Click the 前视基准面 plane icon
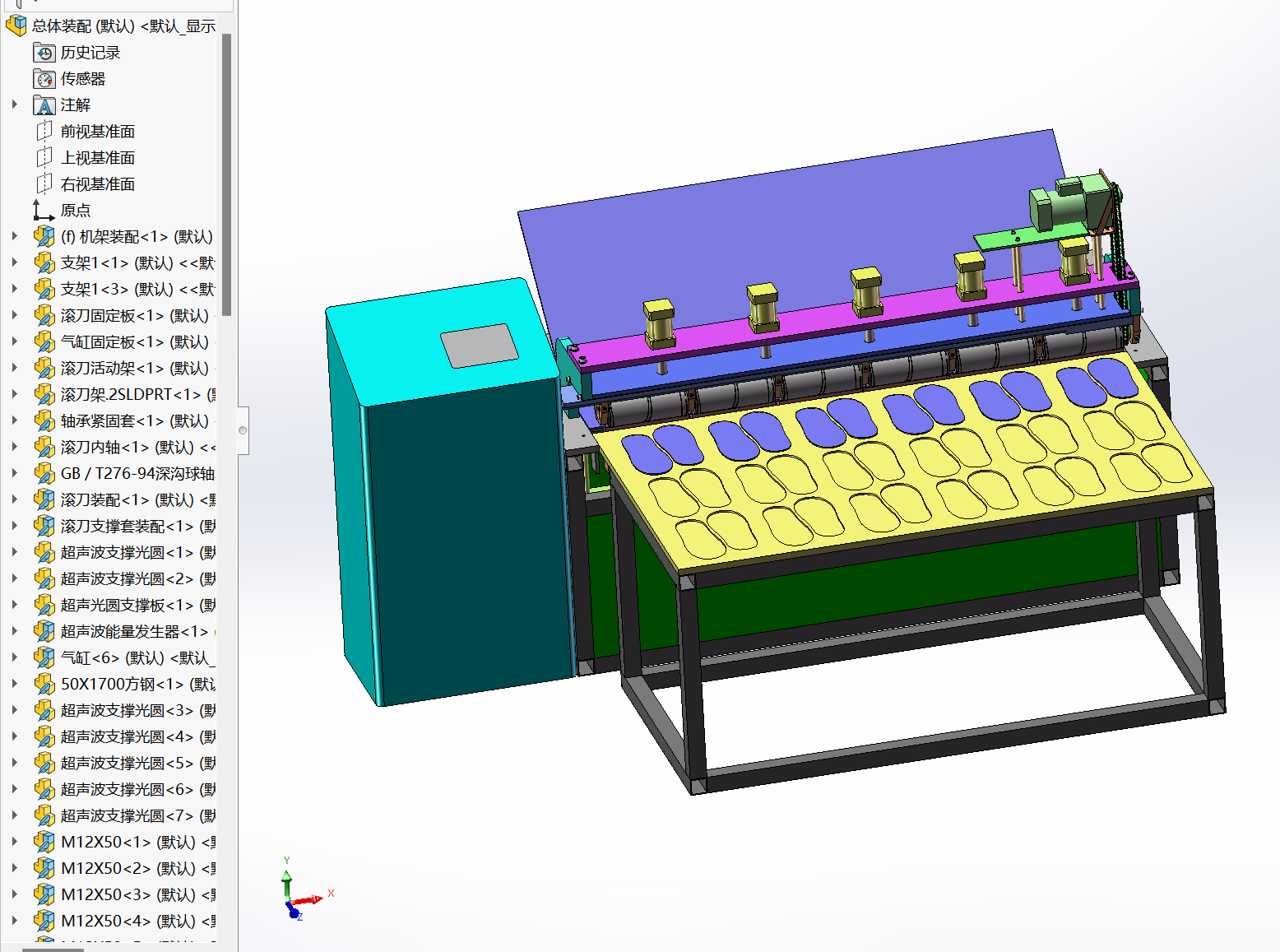Viewport: 1280px width, 952px height. click(44, 132)
